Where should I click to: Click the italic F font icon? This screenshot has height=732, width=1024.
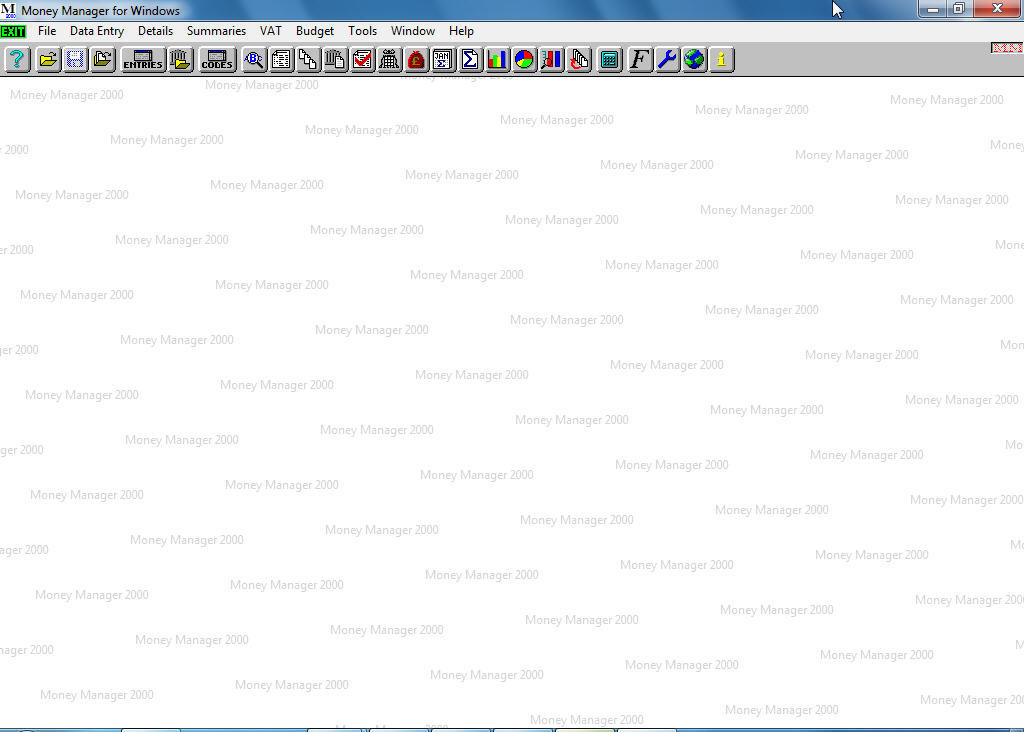coord(640,60)
